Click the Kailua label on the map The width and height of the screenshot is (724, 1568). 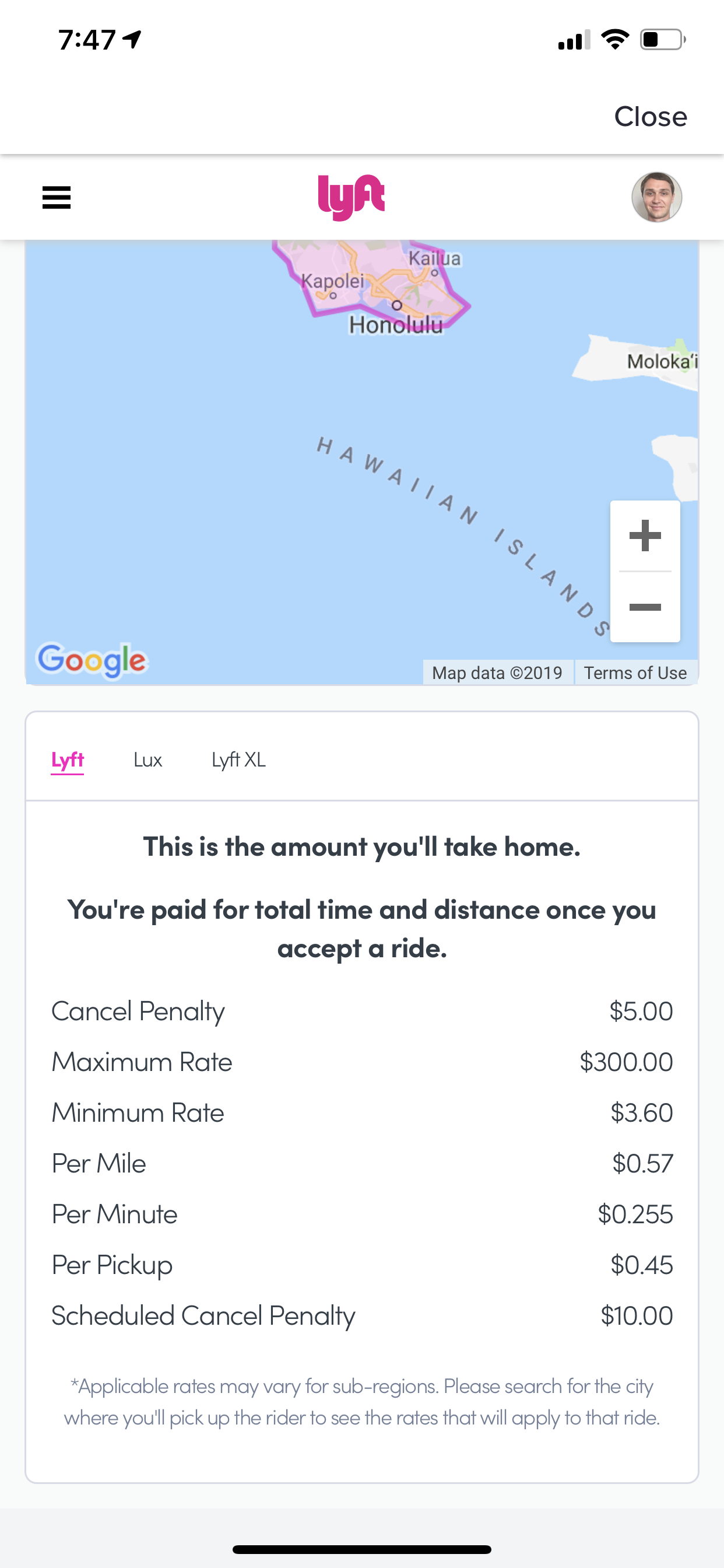pos(434,258)
